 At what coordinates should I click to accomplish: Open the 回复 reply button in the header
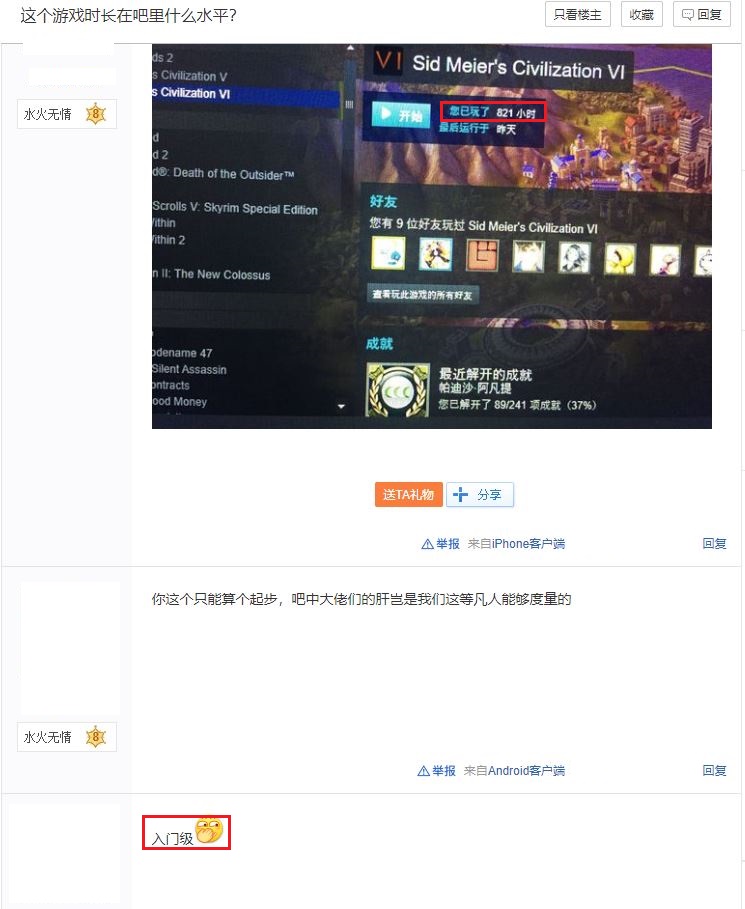[x=701, y=14]
